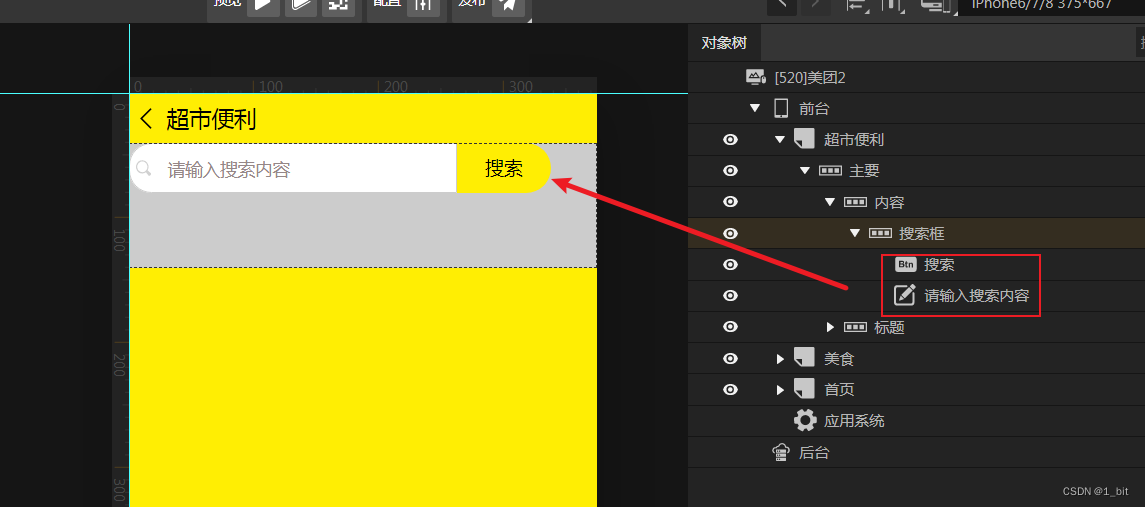
Task: Hide the 搜索框 element via eye icon
Action: [730, 233]
